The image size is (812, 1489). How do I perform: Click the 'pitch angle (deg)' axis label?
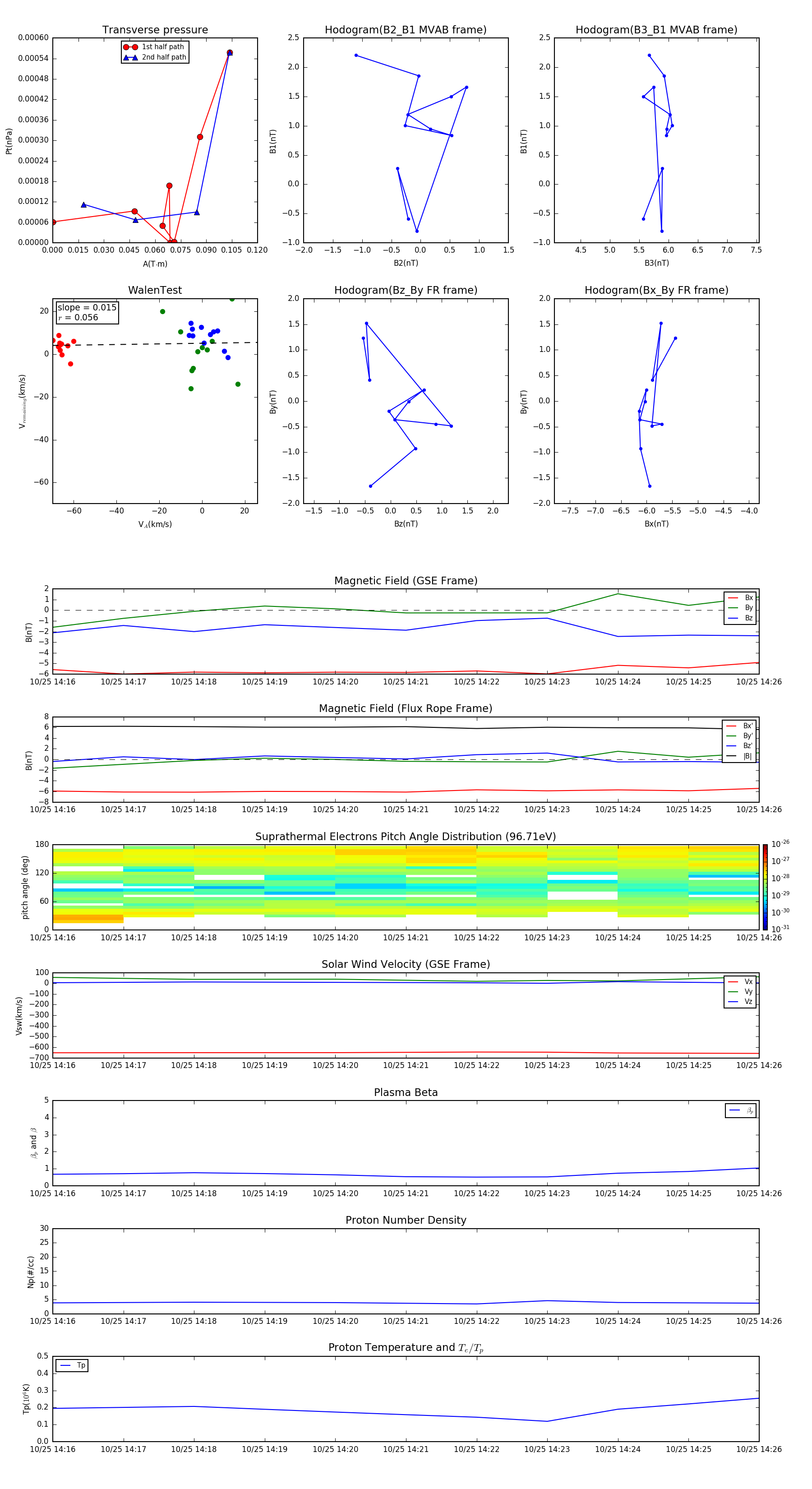[x=25, y=887]
